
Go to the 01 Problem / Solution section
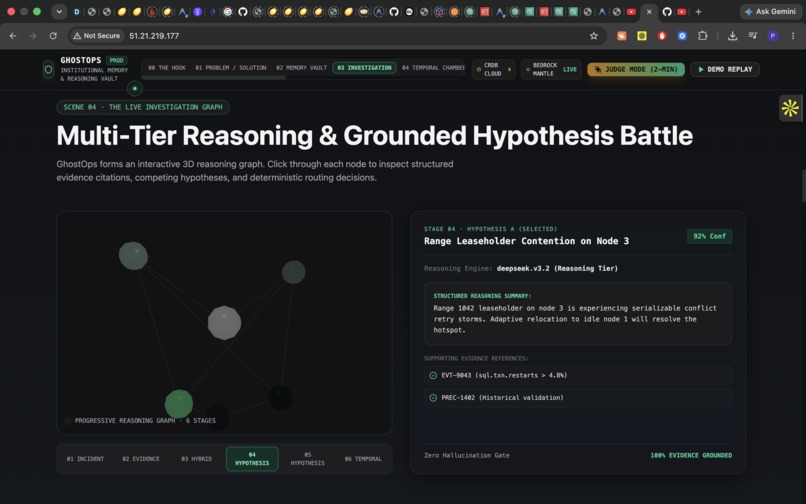coord(231,68)
